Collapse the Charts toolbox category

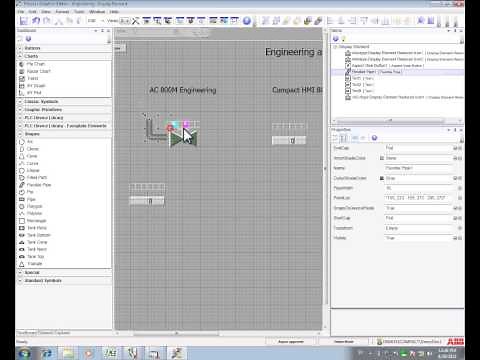(x=20, y=56)
